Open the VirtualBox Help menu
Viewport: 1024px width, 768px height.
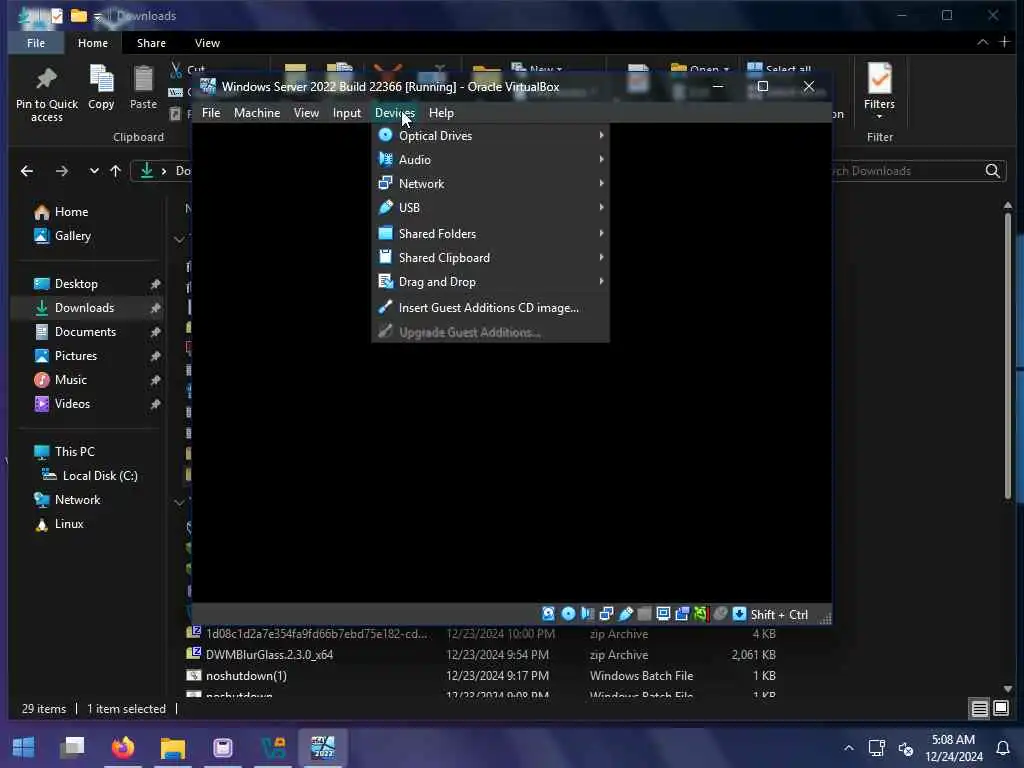point(441,113)
